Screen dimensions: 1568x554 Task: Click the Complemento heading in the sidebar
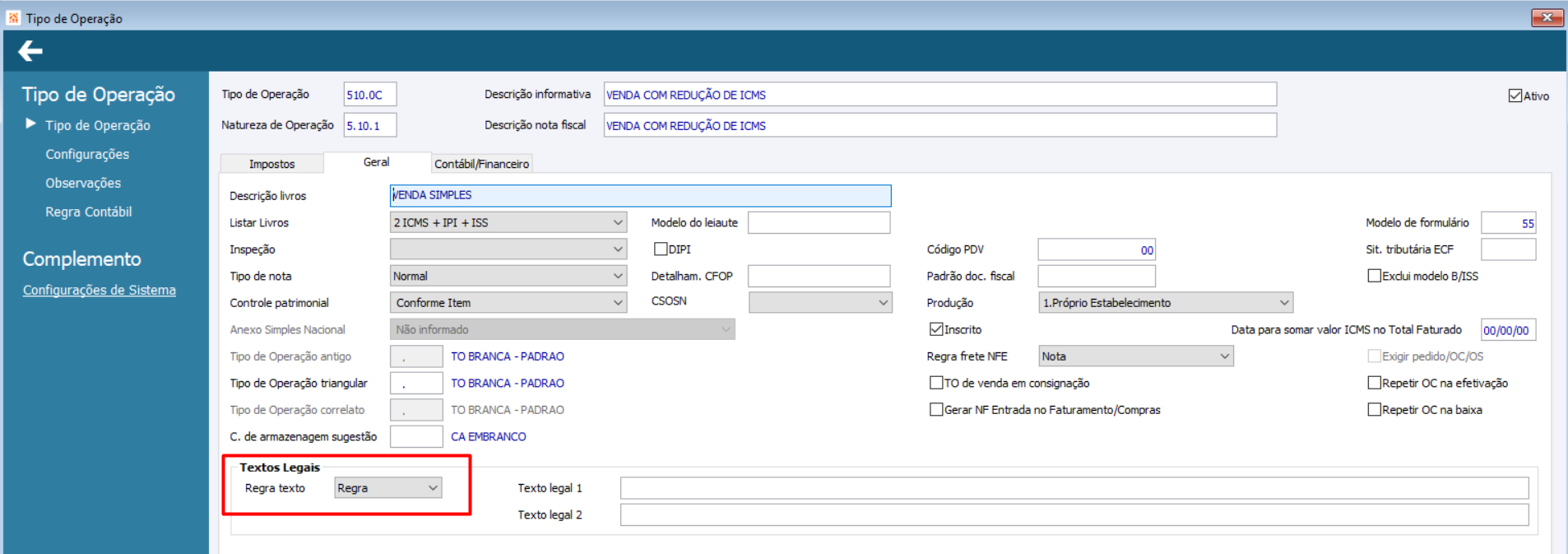click(x=81, y=258)
